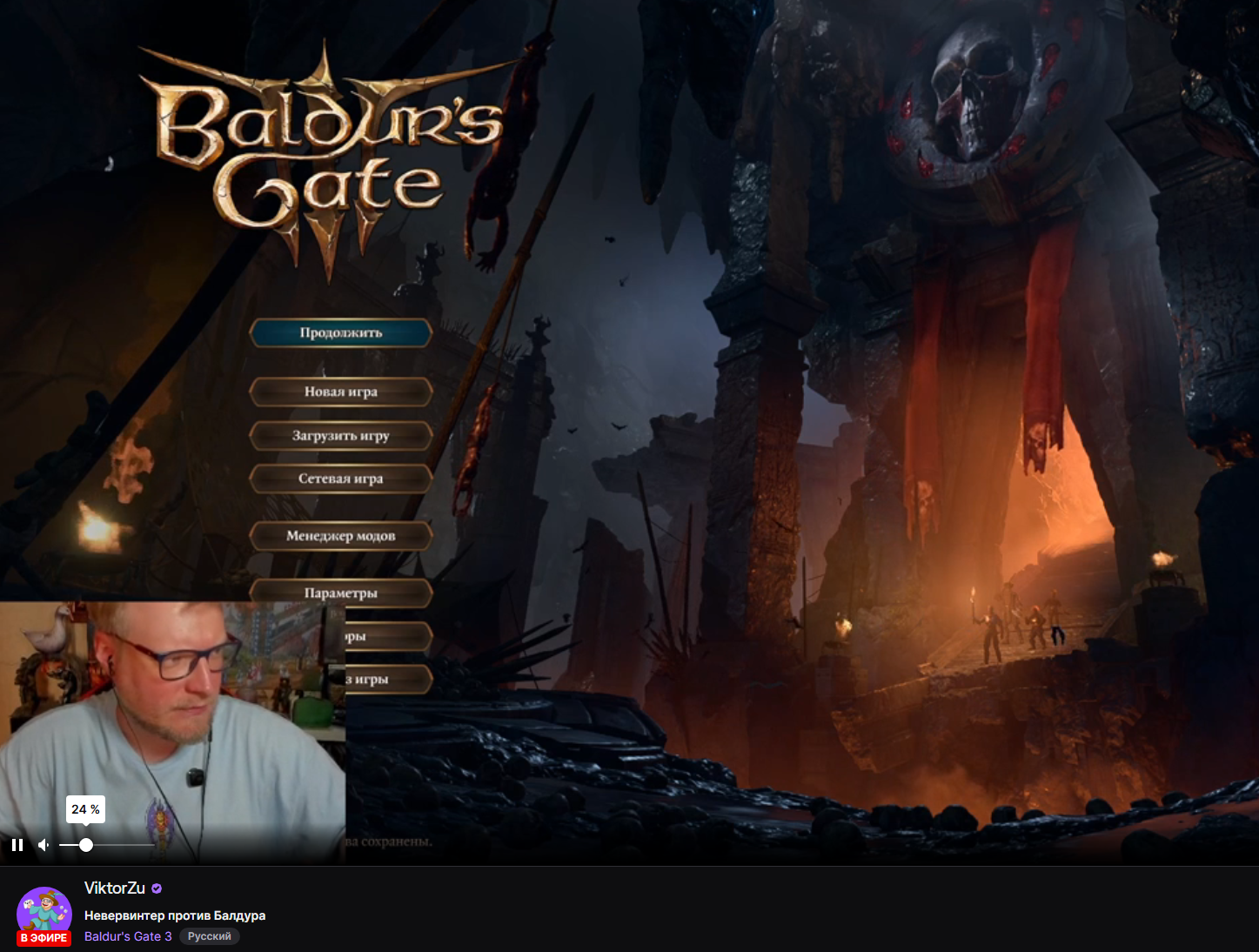Click the В ЭФИРЕ live badge
Viewport: 1259px width, 952px height.
[44, 938]
